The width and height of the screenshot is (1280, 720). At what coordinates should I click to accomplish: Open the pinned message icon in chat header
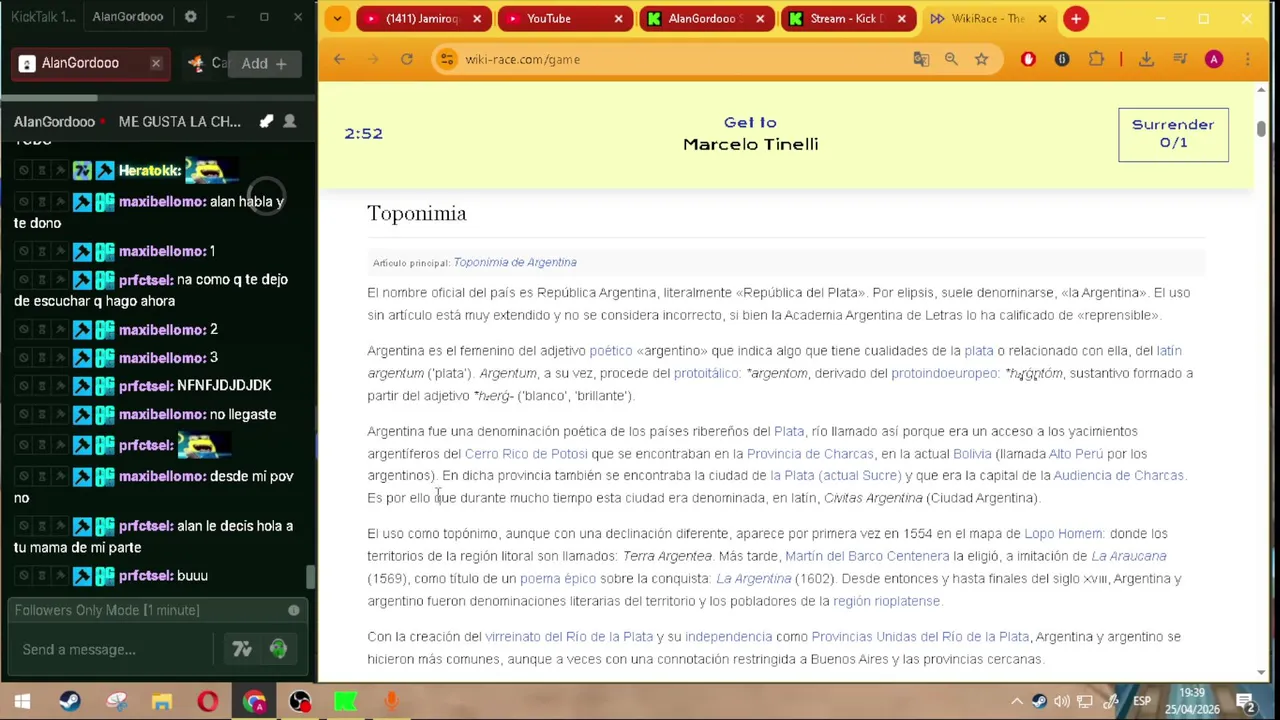tap(266, 121)
